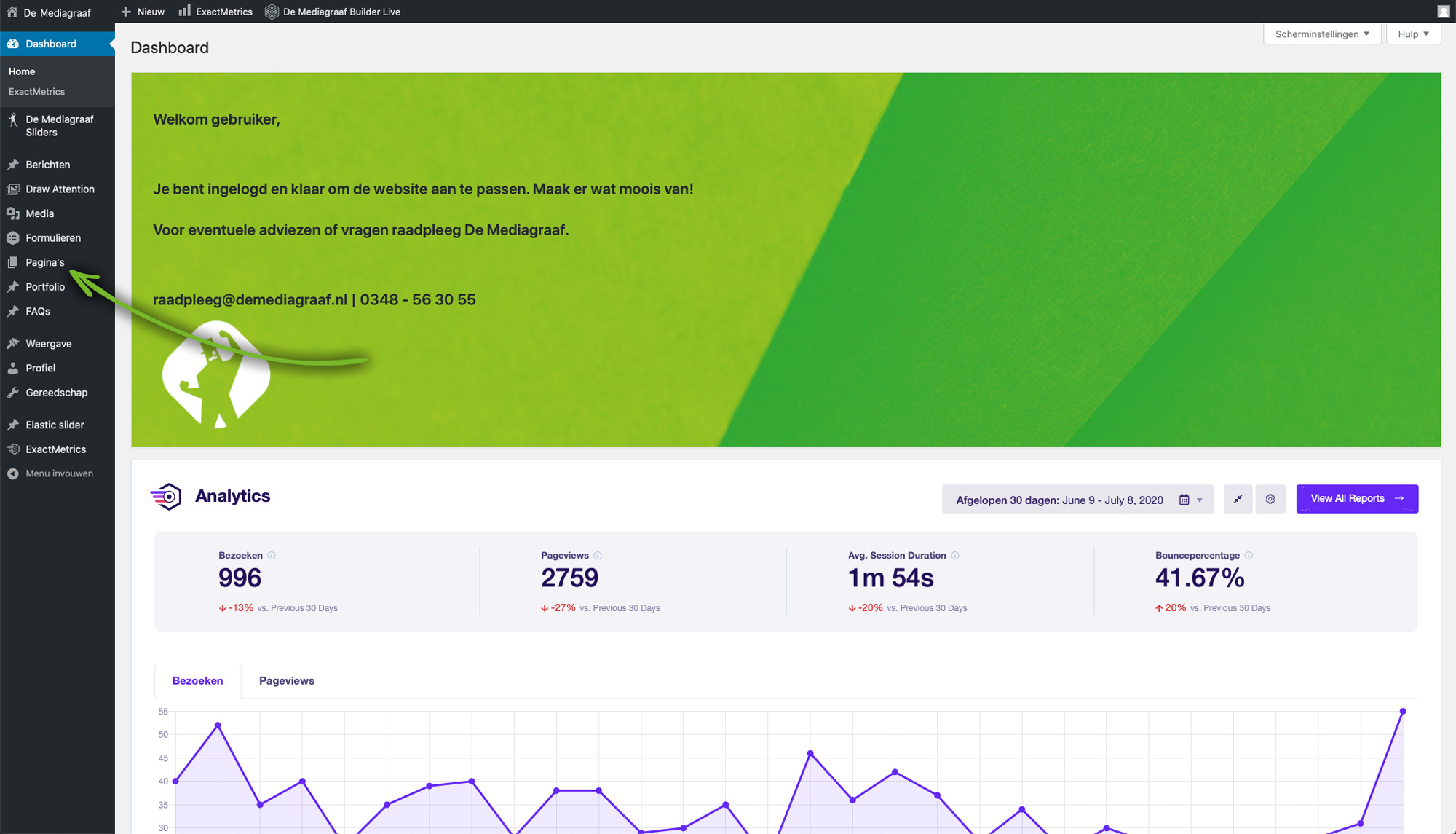Image resolution: width=1456 pixels, height=834 pixels.
Task: Click the user avatar in admin bar
Action: (x=1443, y=11)
